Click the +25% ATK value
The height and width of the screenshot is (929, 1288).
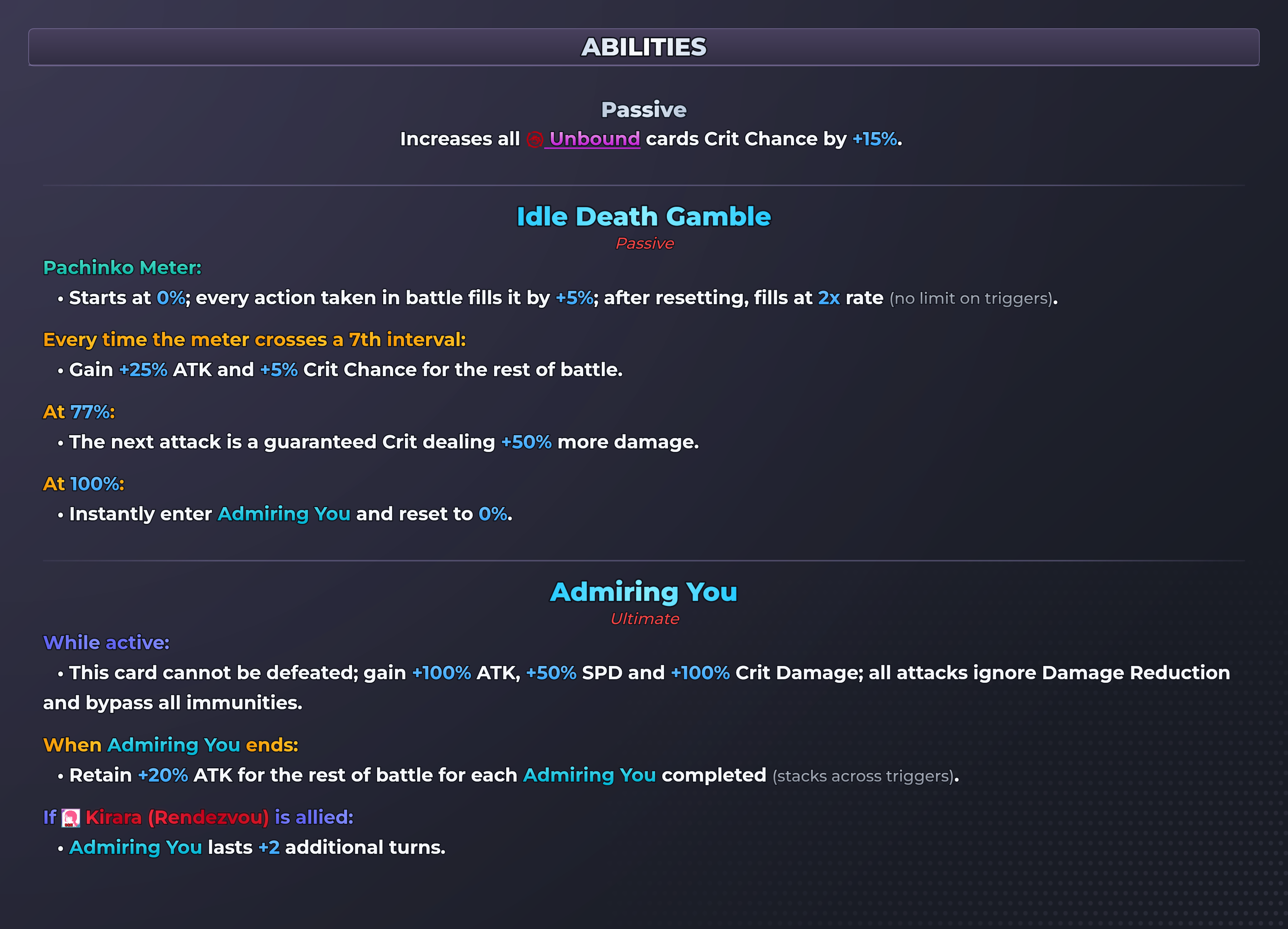coord(143,370)
